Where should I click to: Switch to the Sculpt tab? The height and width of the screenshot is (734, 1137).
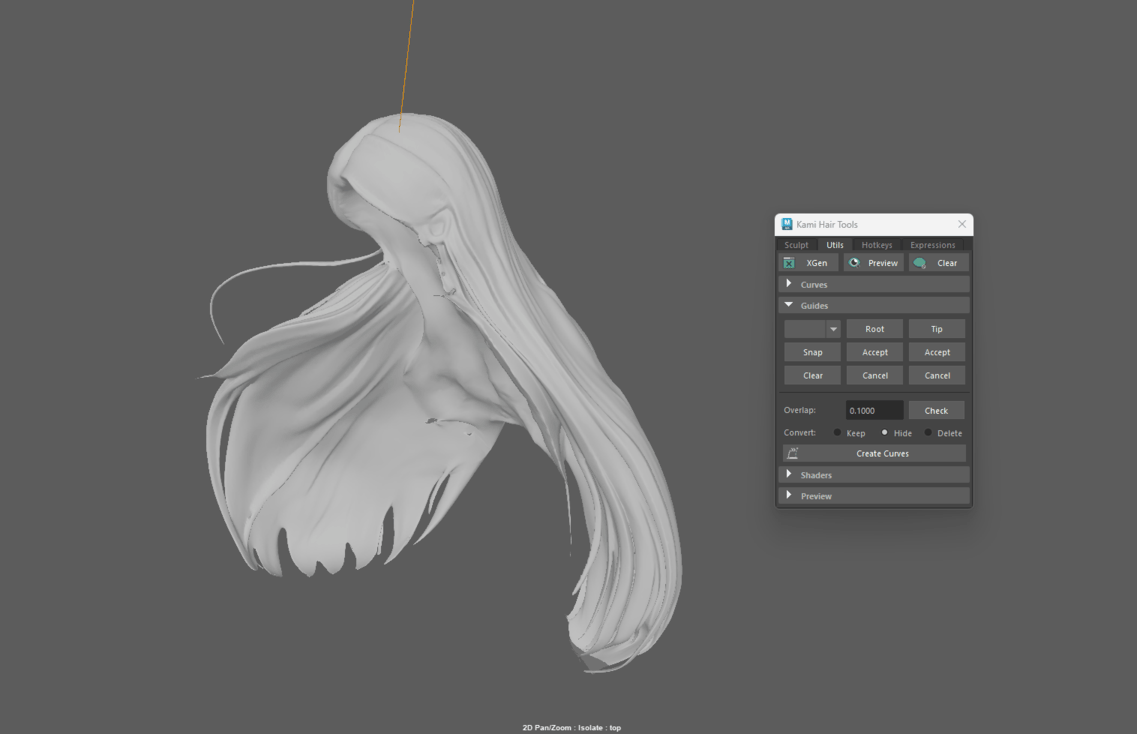(x=796, y=245)
